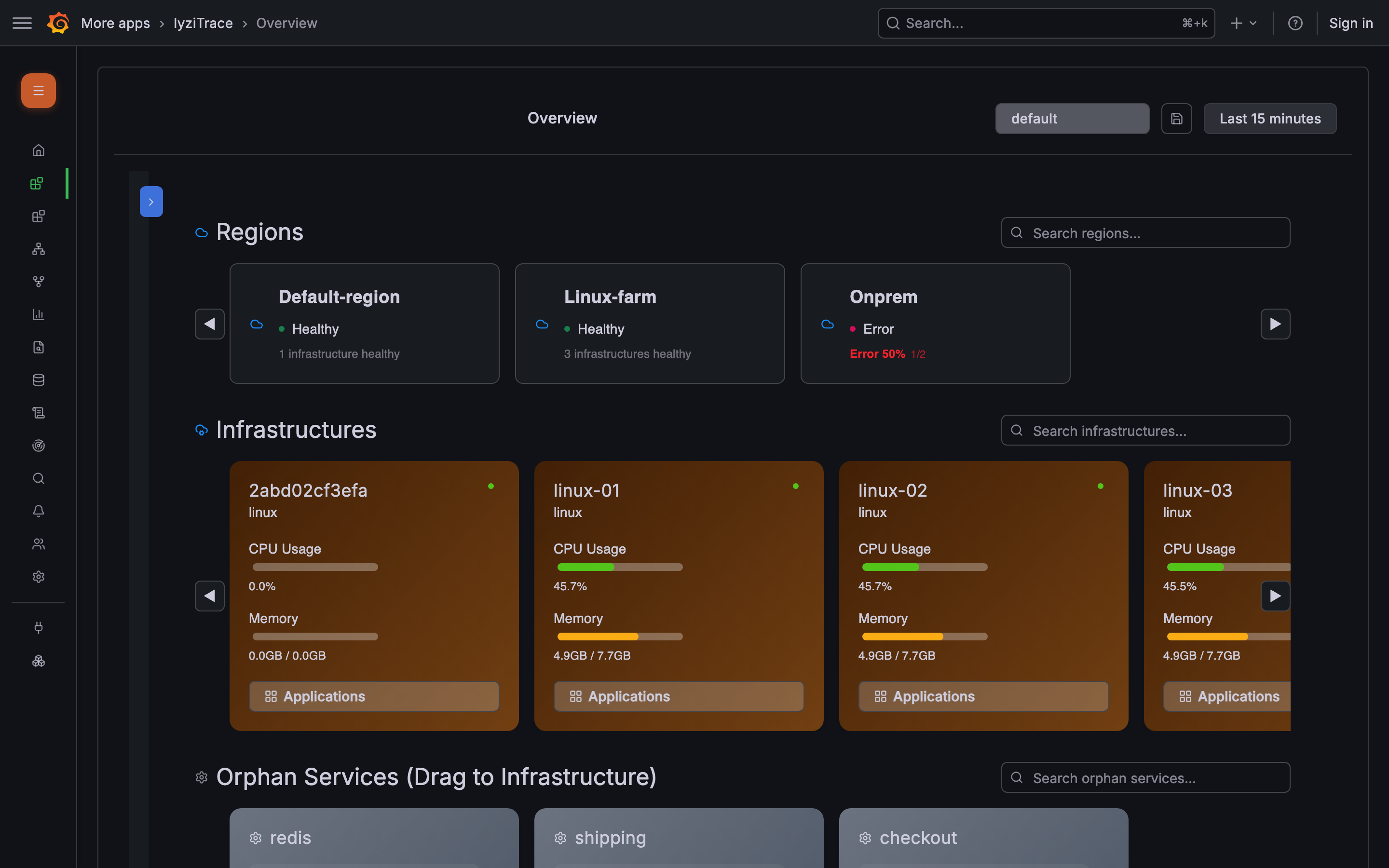Open Applications for linux-01
The height and width of the screenshot is (868, 1389).
pos(679,696)
